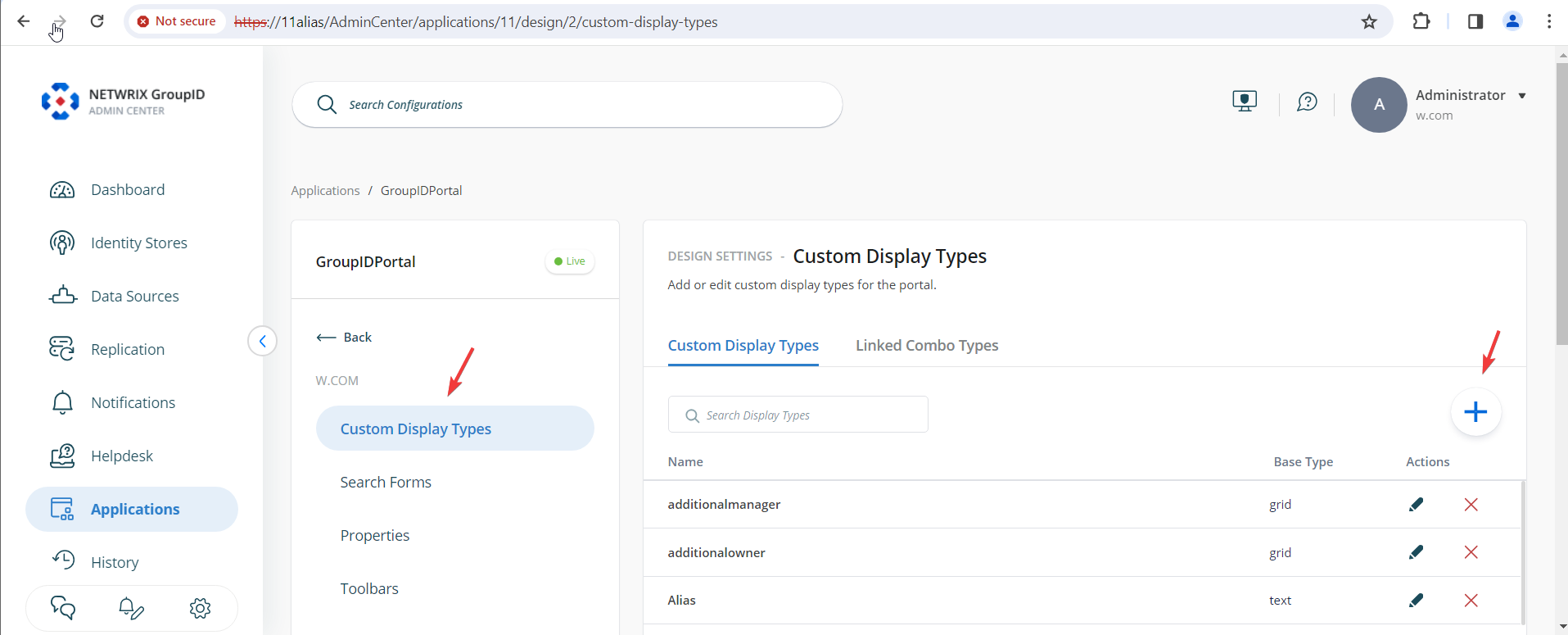Delete the Alias display type

click(x=1471, y=601)
